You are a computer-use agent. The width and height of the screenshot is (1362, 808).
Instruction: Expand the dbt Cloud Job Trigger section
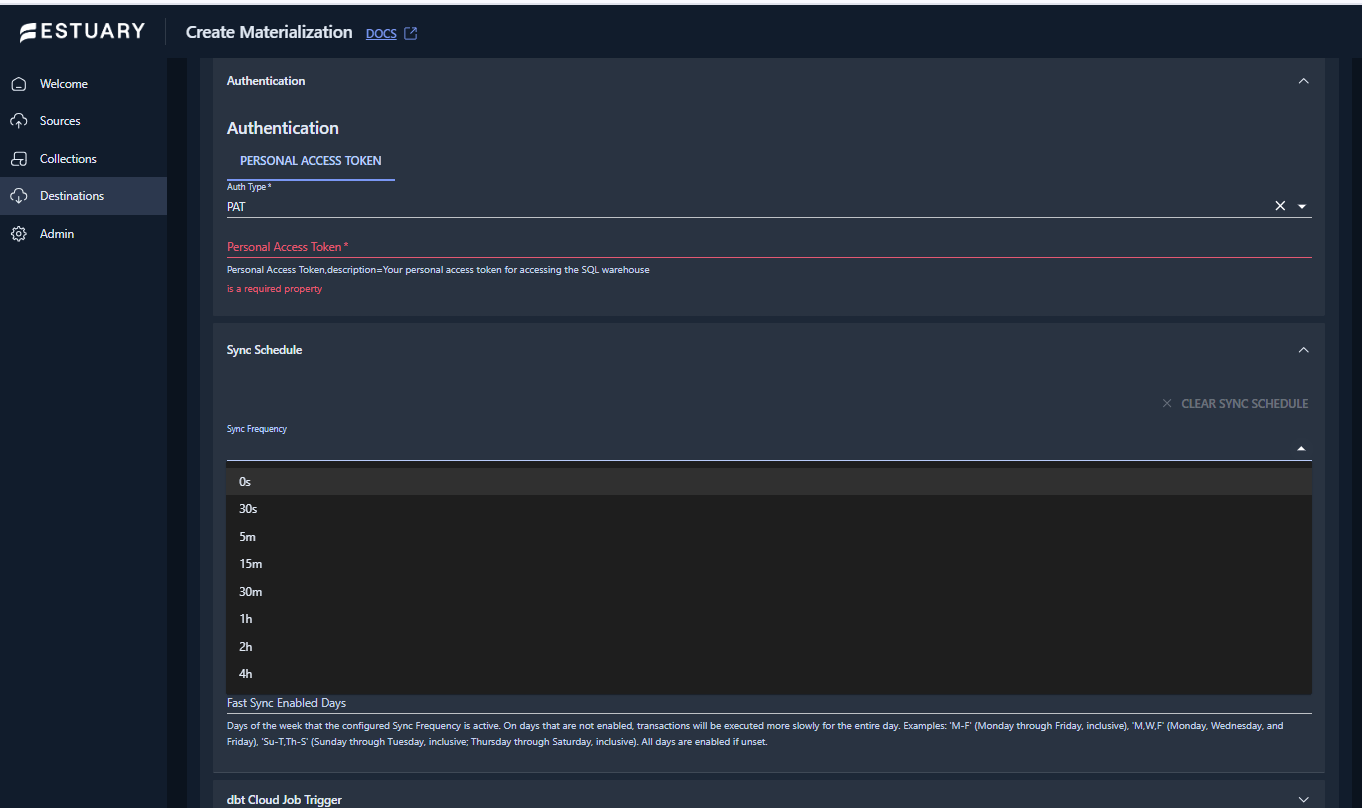click(x=1303, y=799)
